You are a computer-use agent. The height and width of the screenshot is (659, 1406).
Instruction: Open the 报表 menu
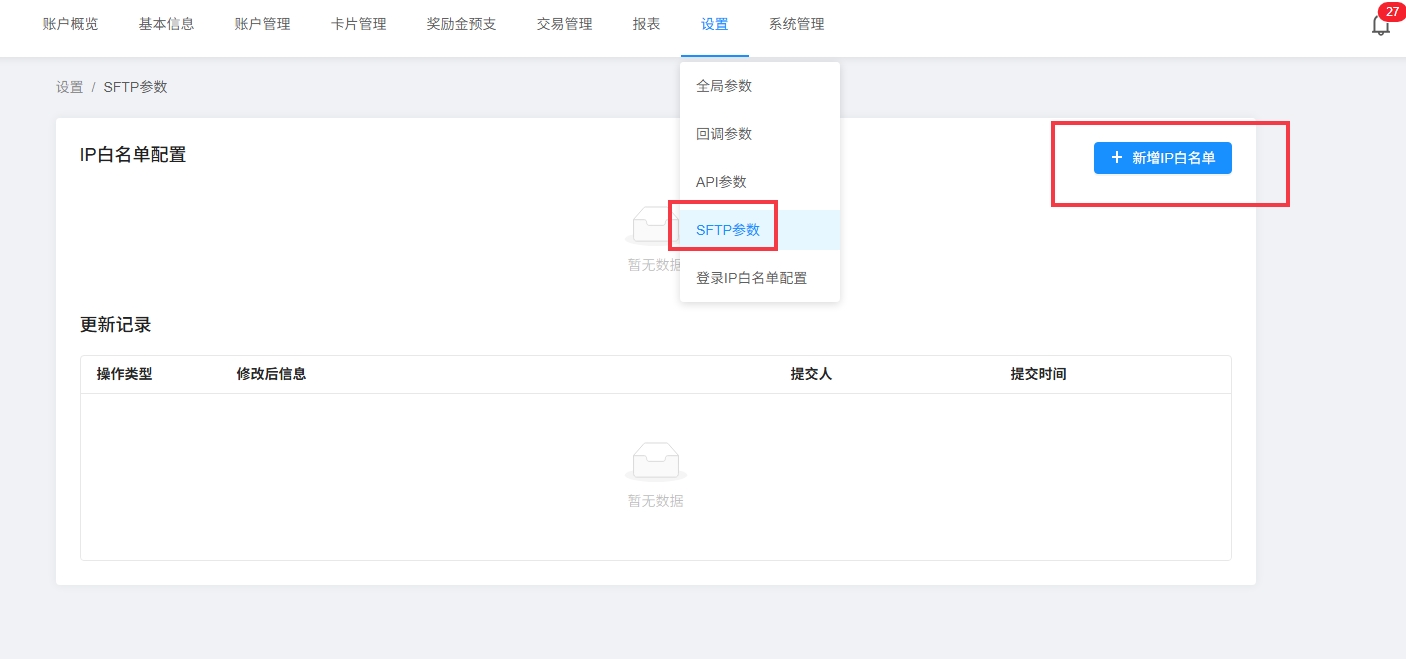(x=646, y=24)
